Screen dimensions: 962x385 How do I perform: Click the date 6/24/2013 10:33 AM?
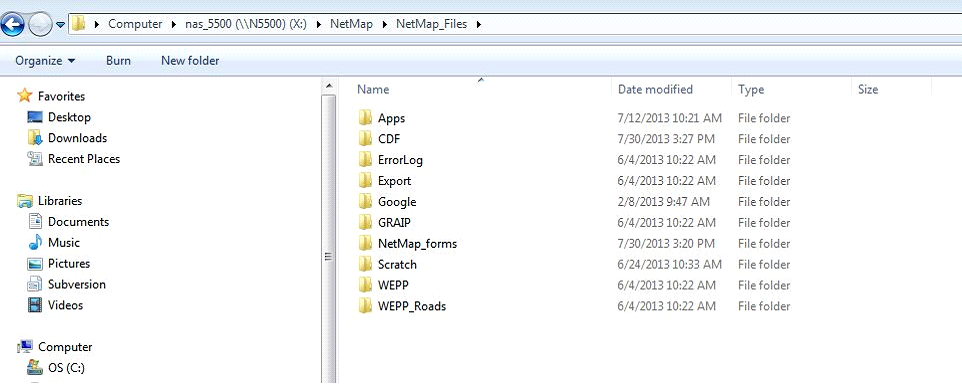[x=669, y=265]
